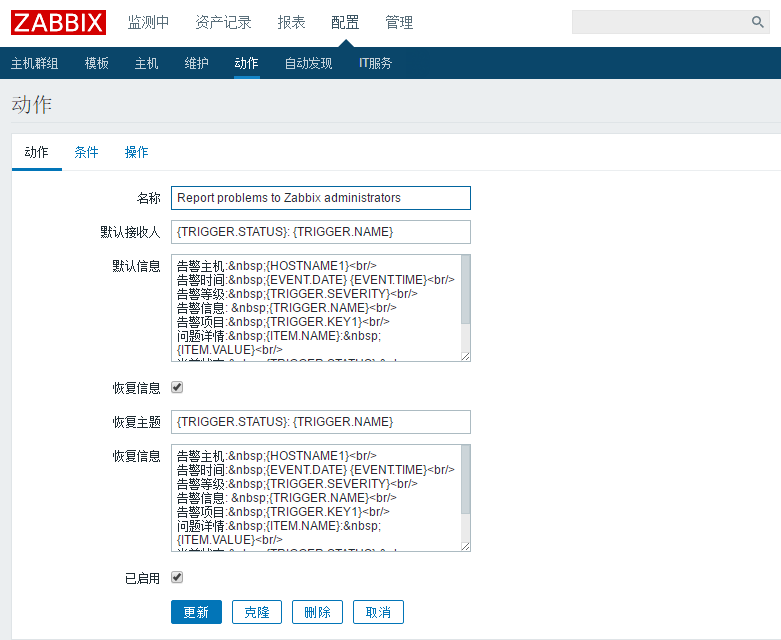
Task: Toggle the 已启用 checkbox
Action: pyautogui.click(x=177, y=577)
